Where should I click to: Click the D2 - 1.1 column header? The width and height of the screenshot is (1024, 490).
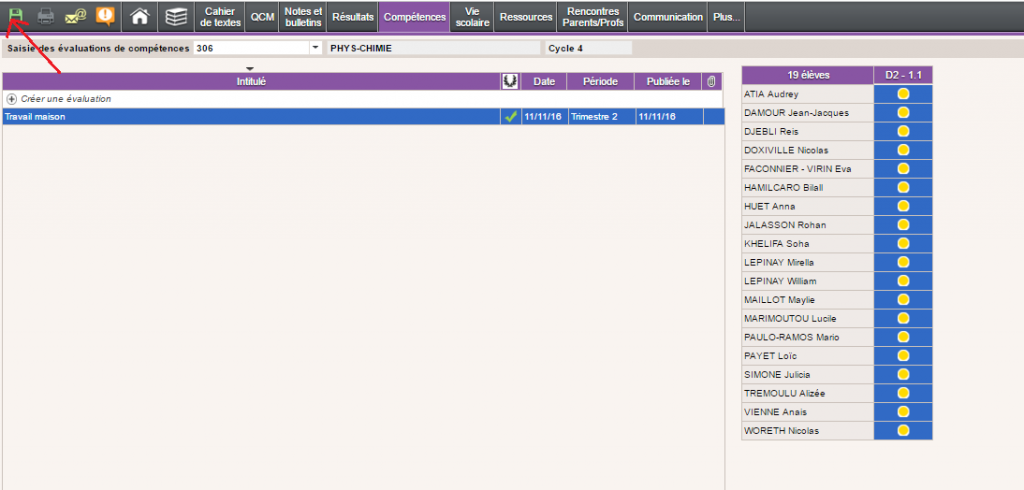point(902,75)
